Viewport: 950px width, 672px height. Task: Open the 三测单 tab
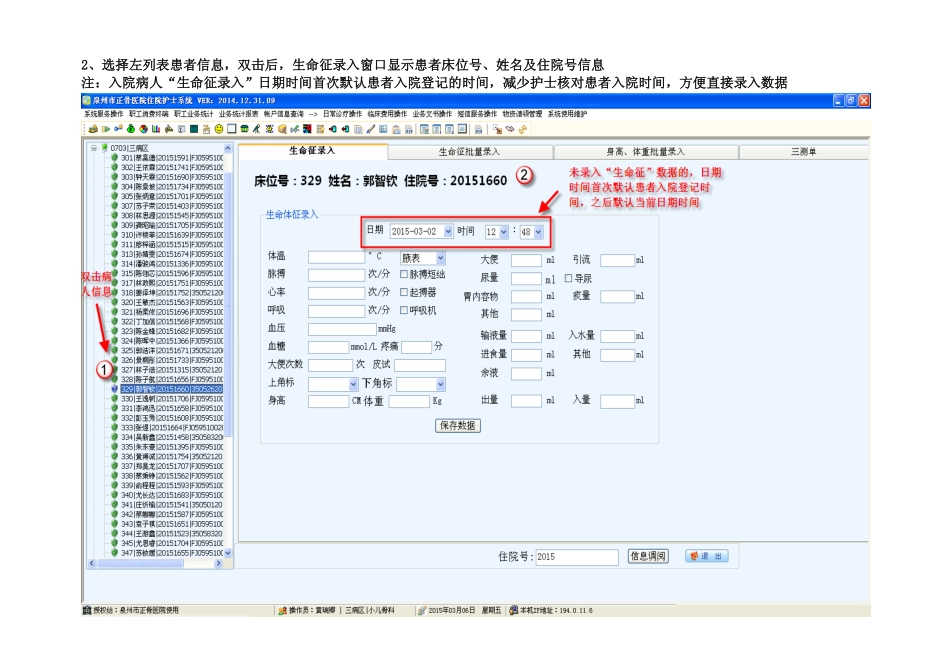pos(803,151)
